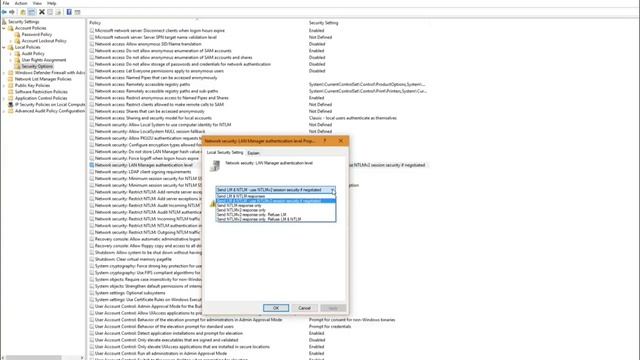Click 'Classic - local users authenticate as themselves' value
640x360 pixels.
353,118
